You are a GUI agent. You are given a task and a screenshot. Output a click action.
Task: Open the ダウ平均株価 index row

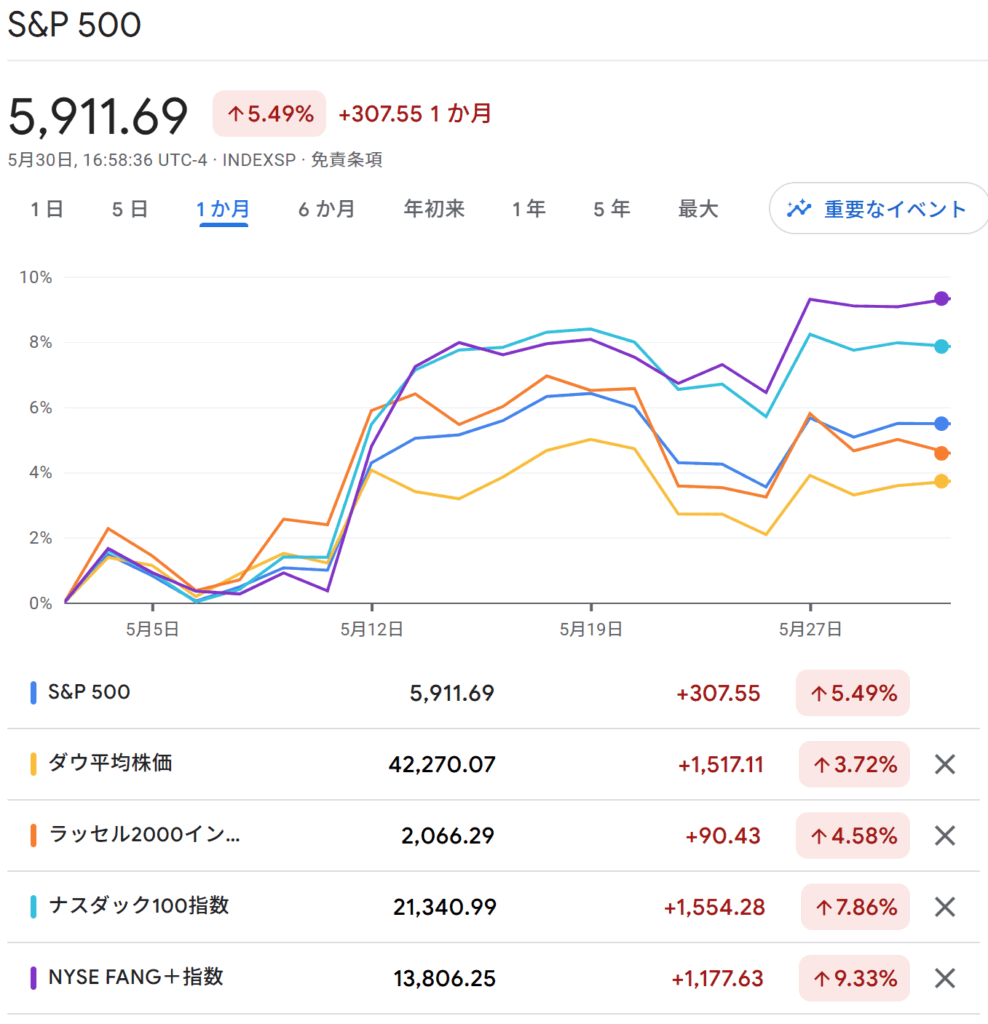[x=494, y=764]
